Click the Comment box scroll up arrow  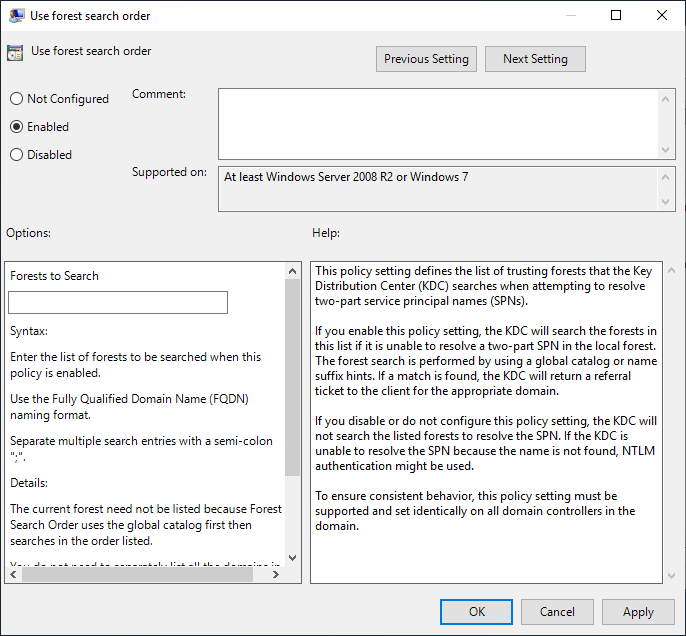tap(667, 98)
